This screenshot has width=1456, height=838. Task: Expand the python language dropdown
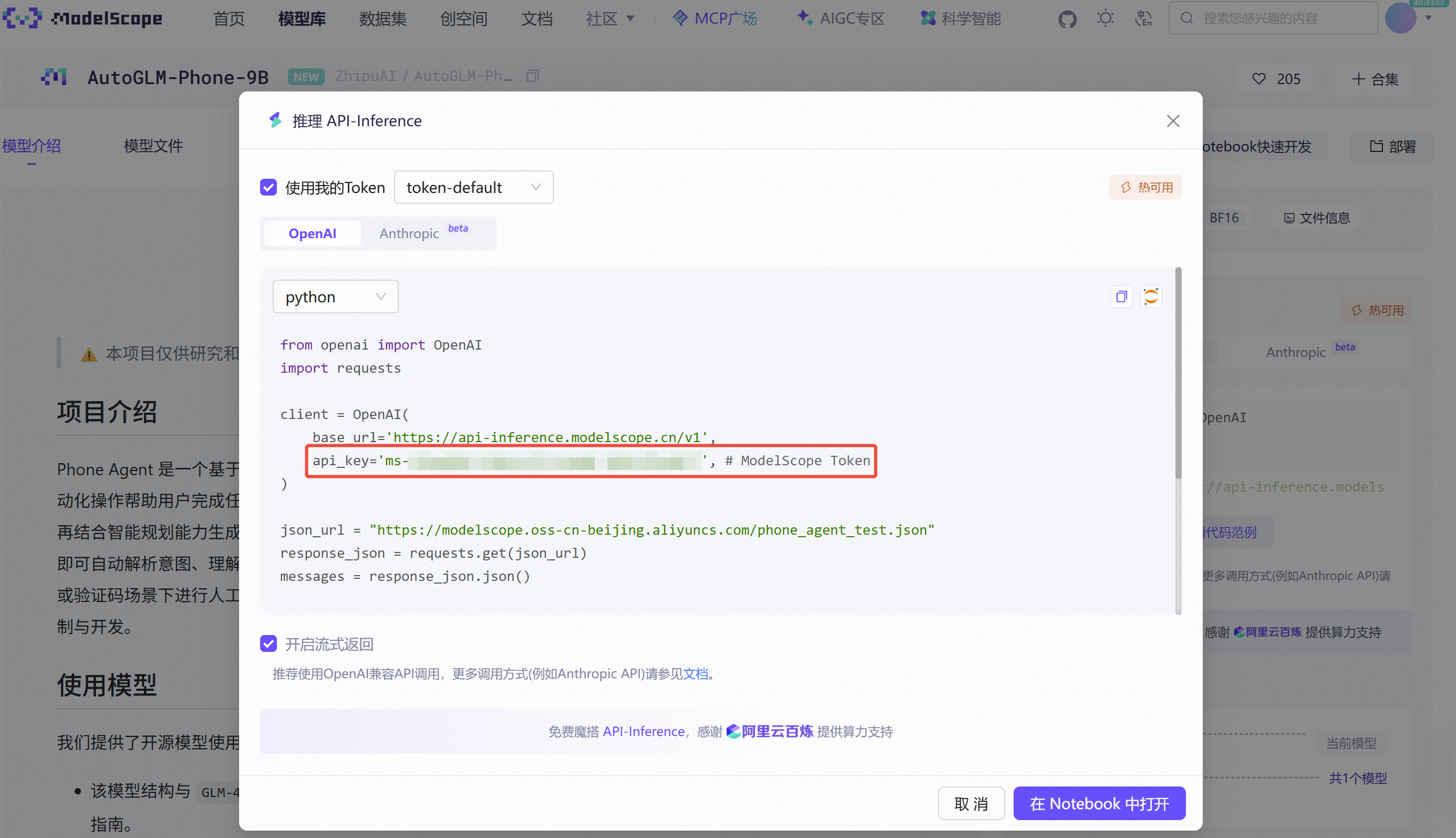pos(335,297)
